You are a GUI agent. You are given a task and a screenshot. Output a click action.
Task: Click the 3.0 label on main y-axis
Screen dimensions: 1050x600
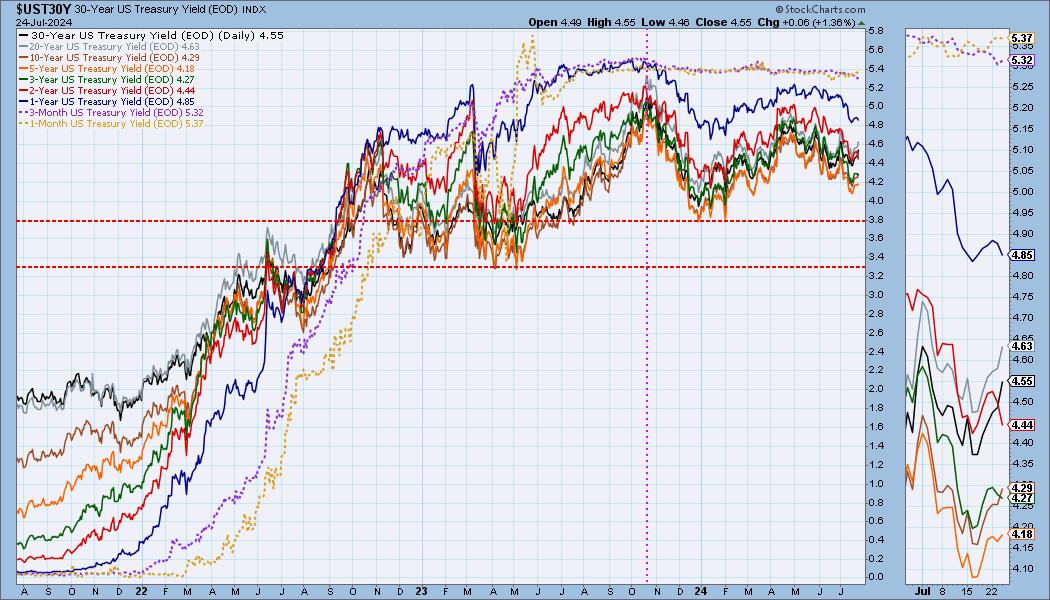(x=875, y=295)
